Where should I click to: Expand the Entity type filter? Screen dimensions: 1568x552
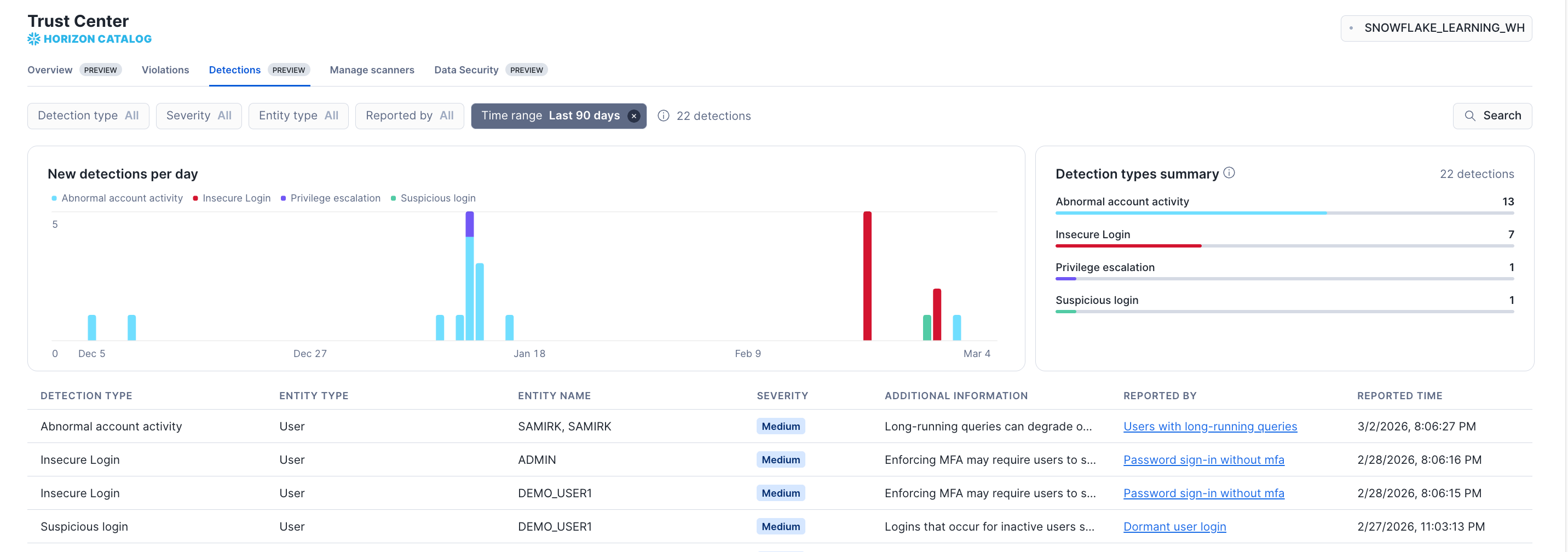[x=298, y=116]
